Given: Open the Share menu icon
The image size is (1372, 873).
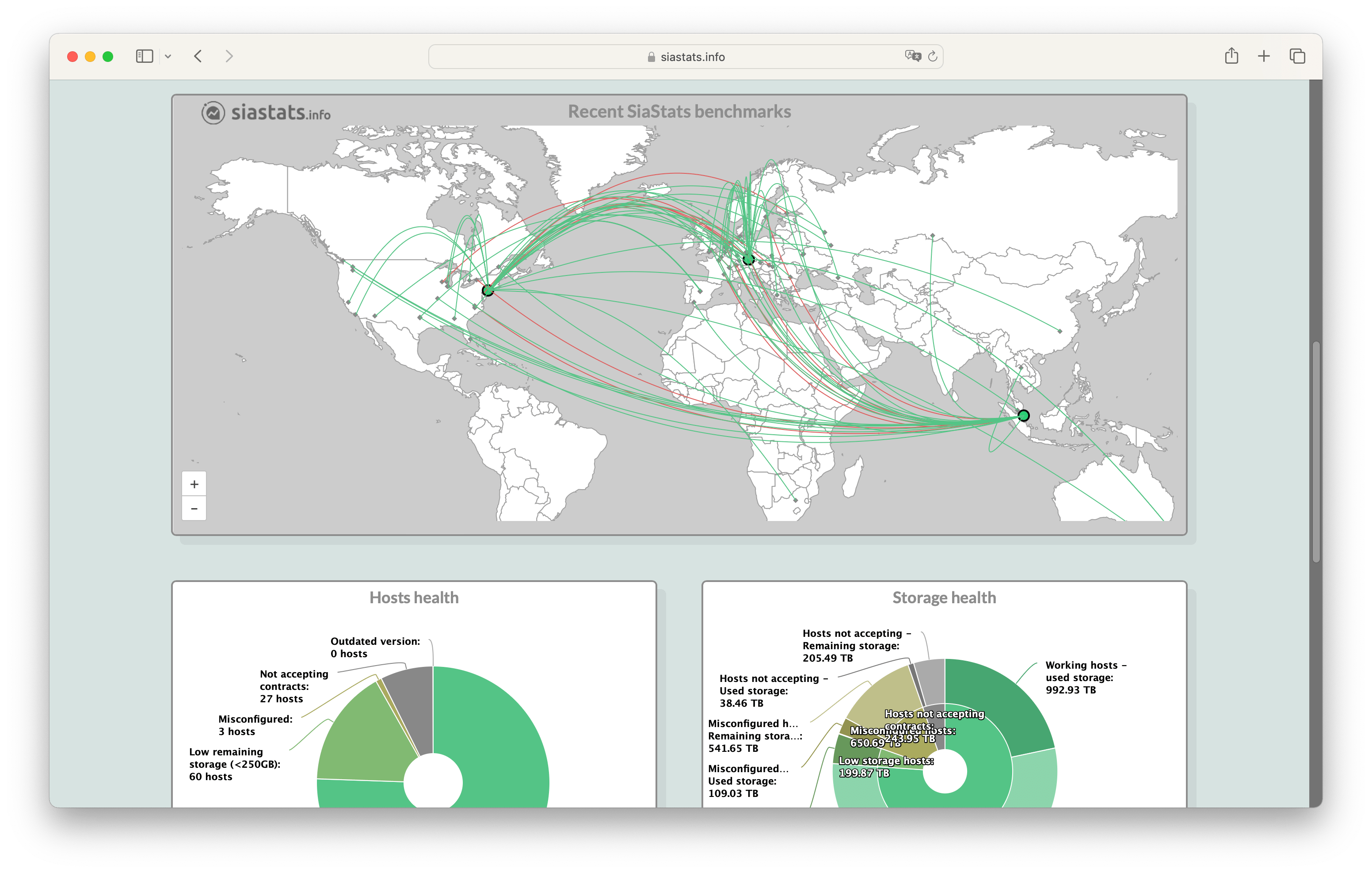Looking at the screenshot, I should click(x=1231, y=56).
